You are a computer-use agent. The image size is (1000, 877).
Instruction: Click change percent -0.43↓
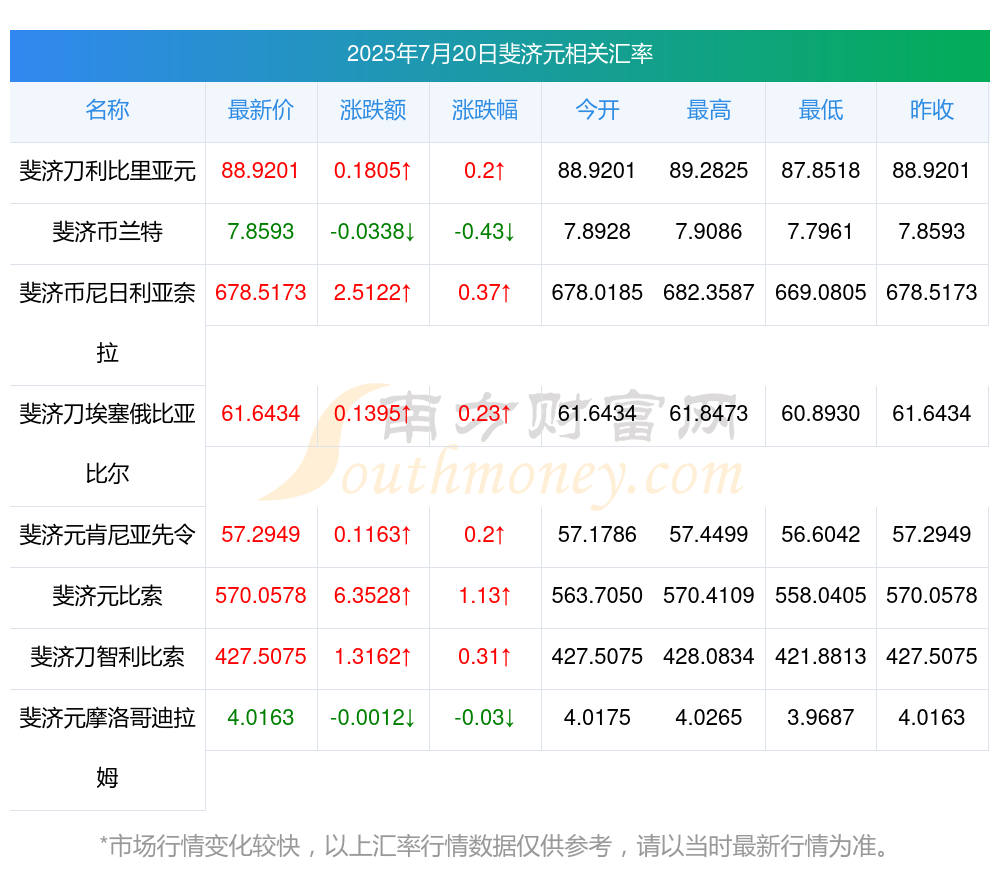[x=485, y=231]
